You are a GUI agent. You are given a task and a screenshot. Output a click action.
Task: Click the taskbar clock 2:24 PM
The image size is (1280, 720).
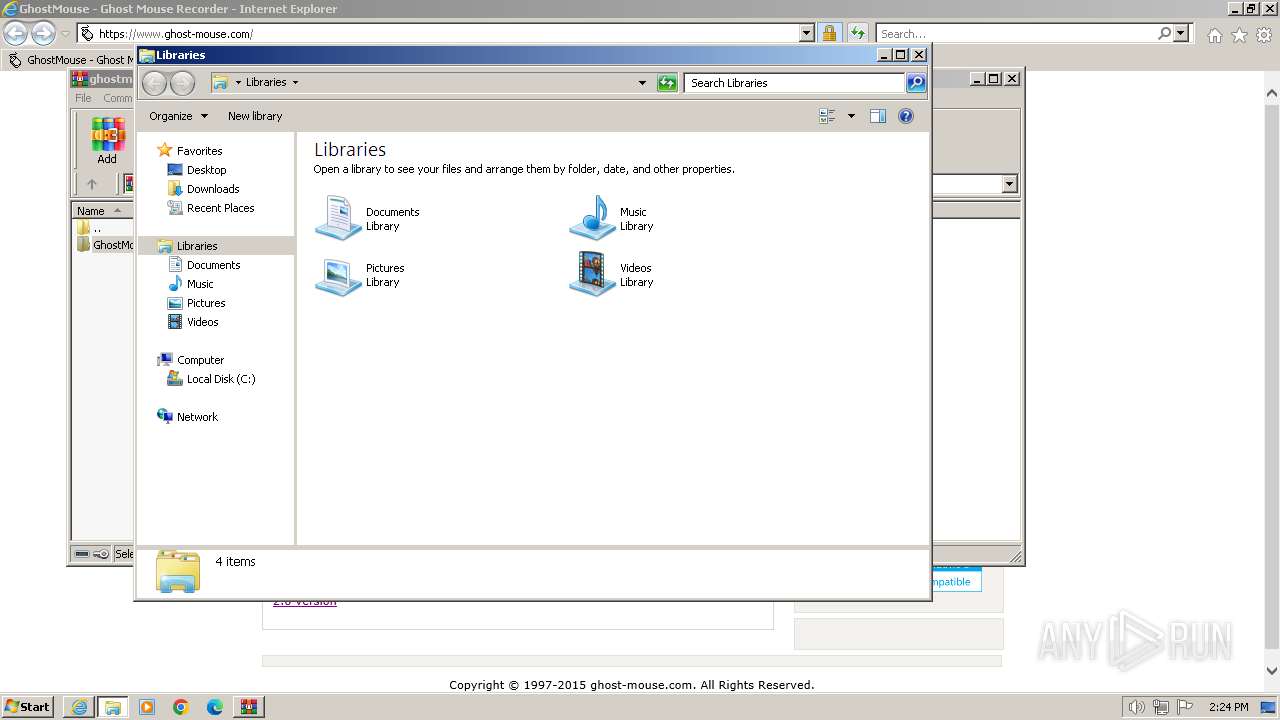point(1229,707)
